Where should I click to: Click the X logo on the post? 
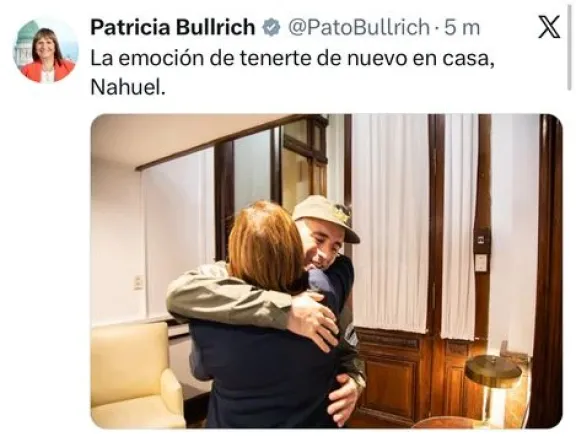(x=549, y=27)
